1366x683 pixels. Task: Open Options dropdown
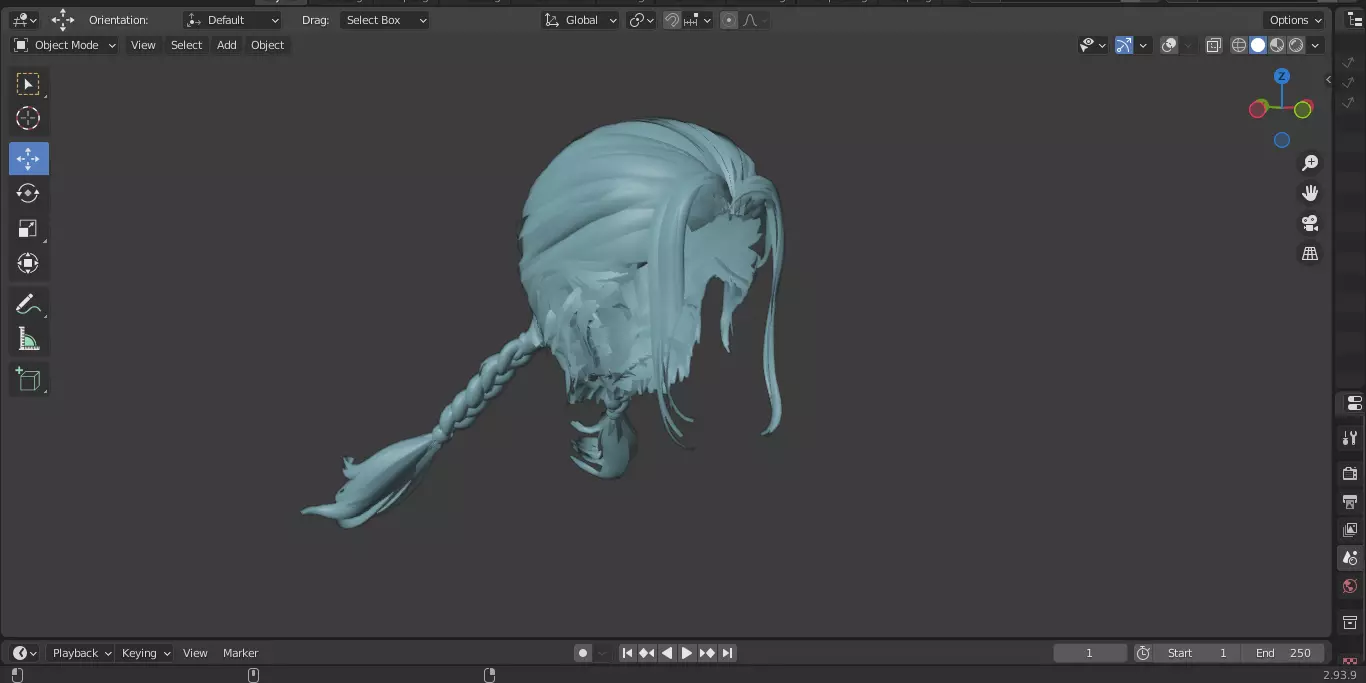(1295, 20)
